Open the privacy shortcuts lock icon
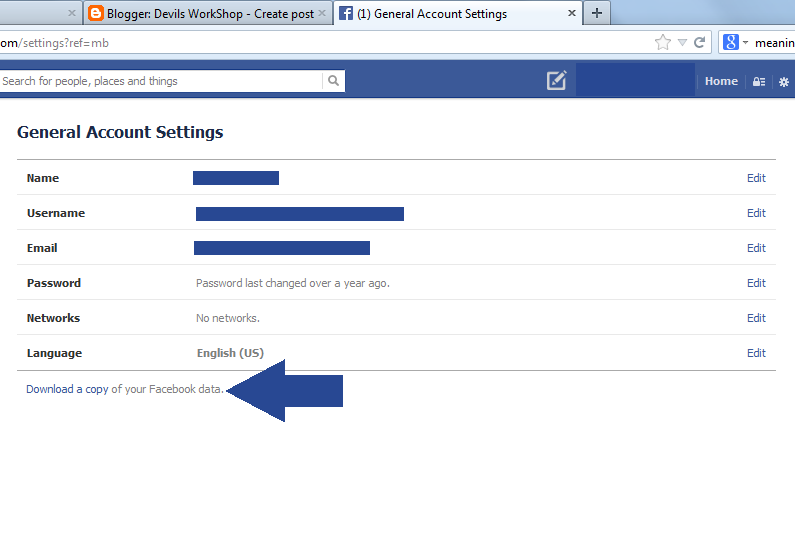Screen dimensions: 795x542 click(759, 82)
